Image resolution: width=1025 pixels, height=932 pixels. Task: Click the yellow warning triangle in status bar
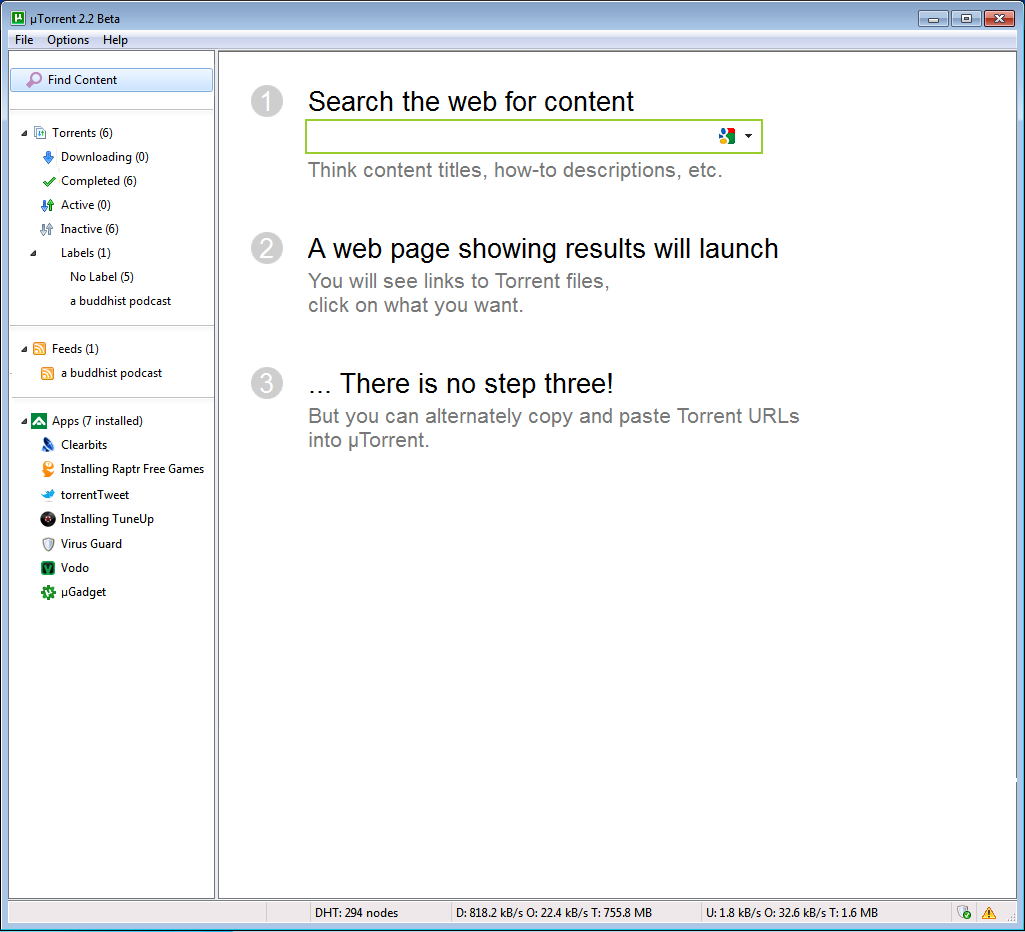[988, 912]
